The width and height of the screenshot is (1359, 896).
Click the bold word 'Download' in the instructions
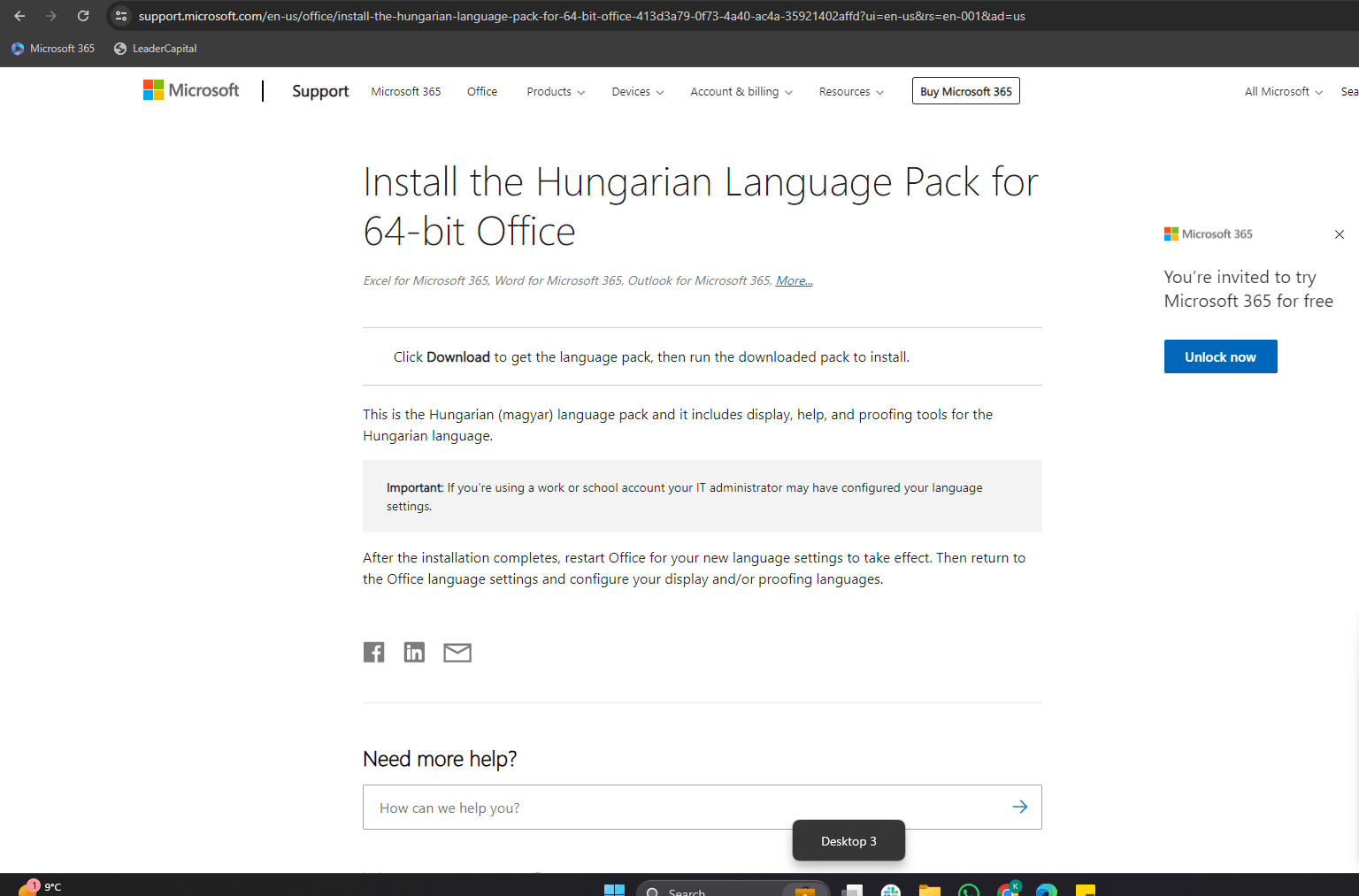point(458,356)
